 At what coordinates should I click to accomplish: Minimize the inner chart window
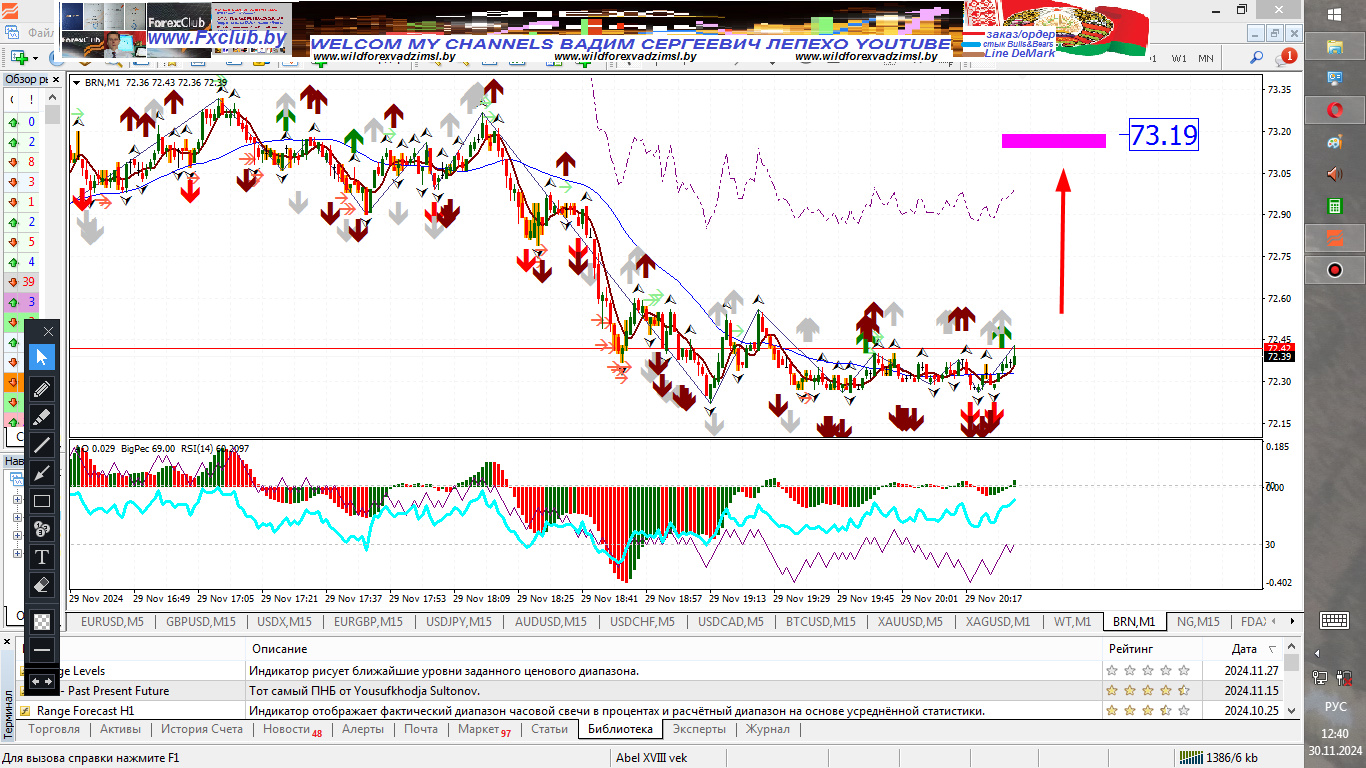point(1255,32)
